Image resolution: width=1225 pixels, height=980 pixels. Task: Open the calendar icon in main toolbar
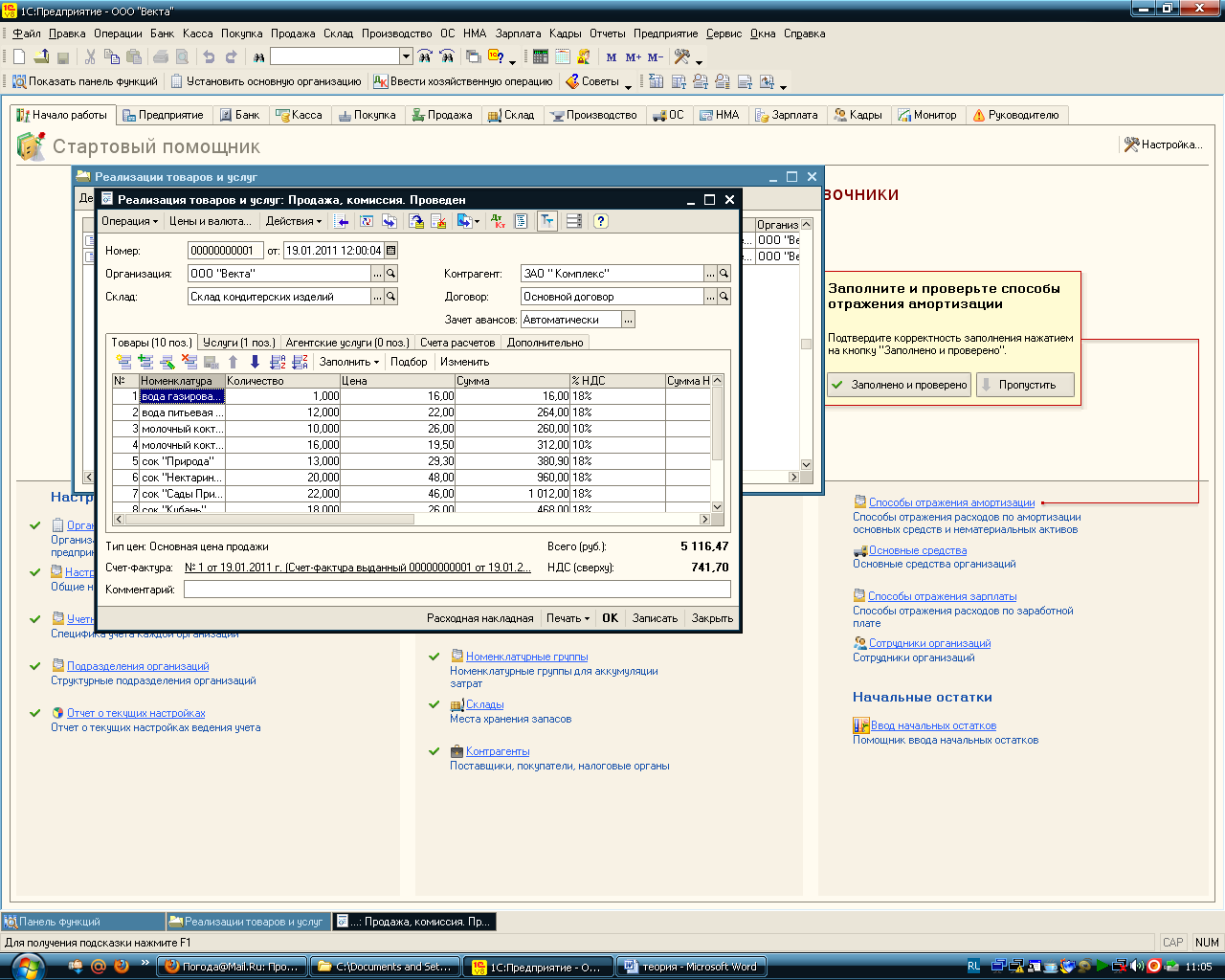click(x=562, y=57)
